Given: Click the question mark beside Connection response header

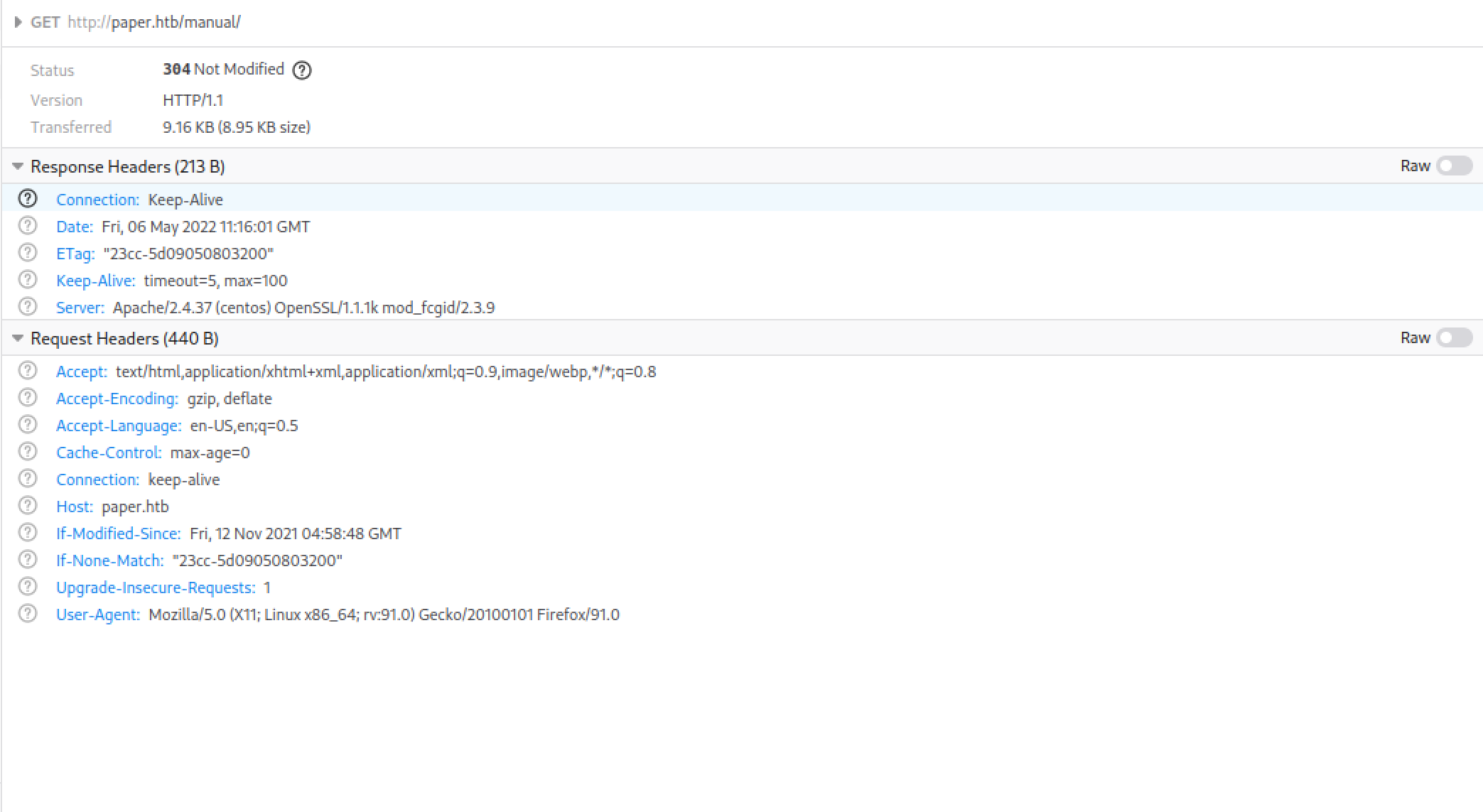Looking at the screenshot, I should click(28, 199).
